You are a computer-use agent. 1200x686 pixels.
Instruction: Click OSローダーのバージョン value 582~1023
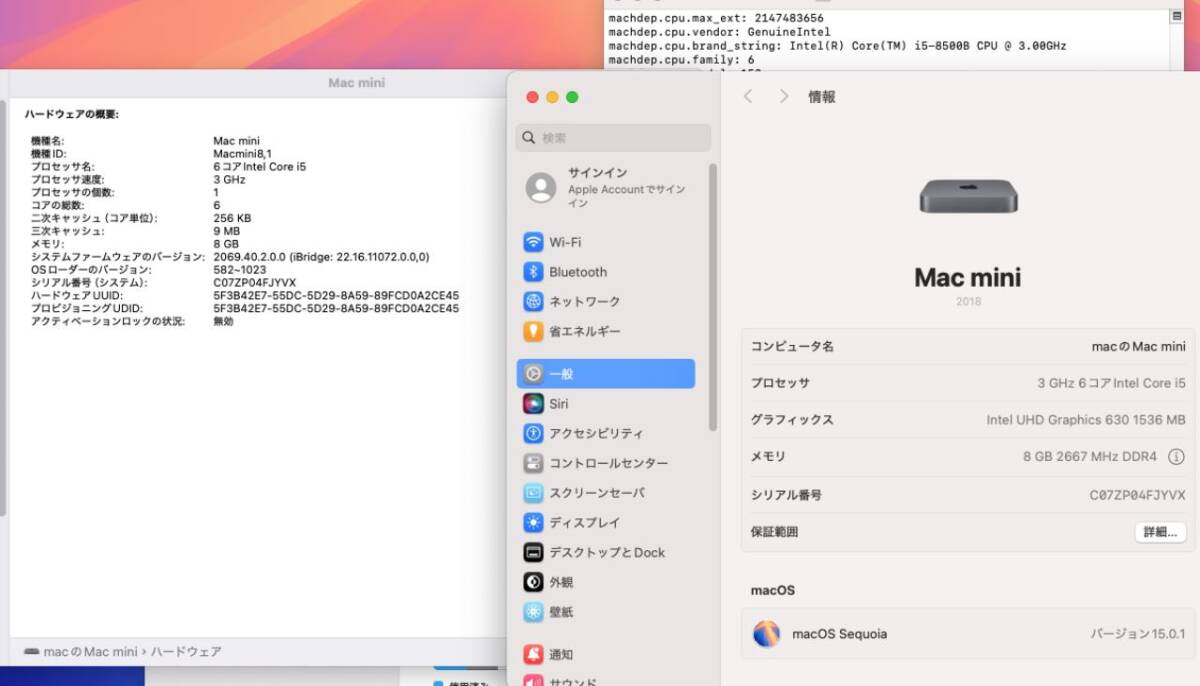(x=240, y=270)
